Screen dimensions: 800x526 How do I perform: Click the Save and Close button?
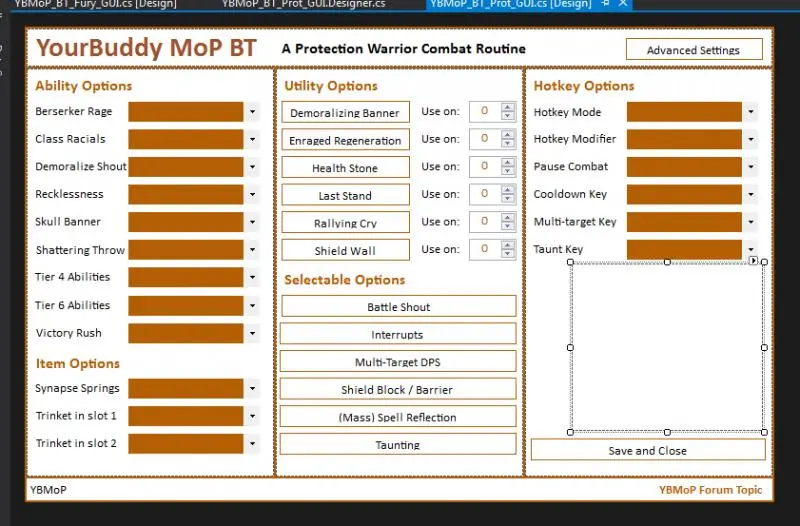pos(648,450)
